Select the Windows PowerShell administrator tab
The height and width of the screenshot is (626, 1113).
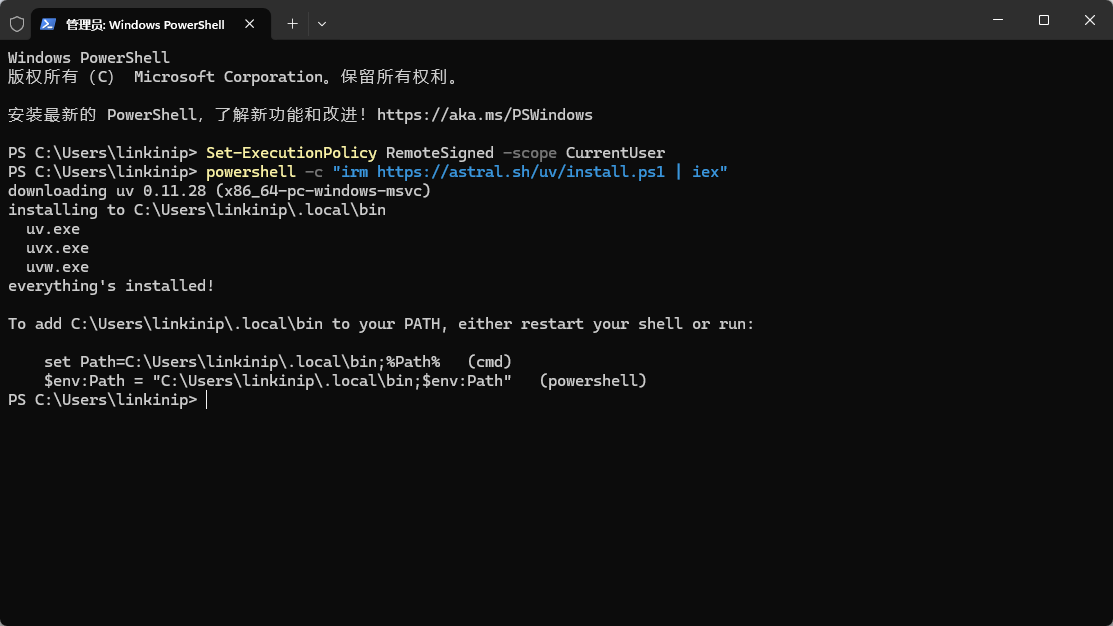click(150, 24)
